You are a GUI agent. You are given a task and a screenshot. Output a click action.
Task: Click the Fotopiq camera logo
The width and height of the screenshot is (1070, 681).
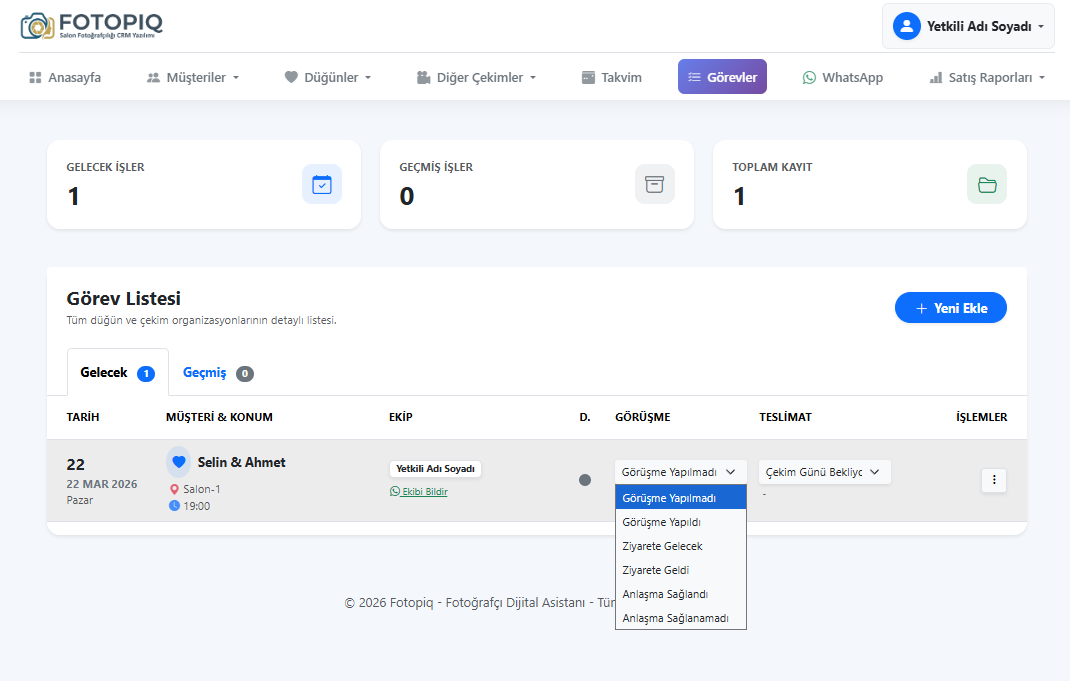38,26
